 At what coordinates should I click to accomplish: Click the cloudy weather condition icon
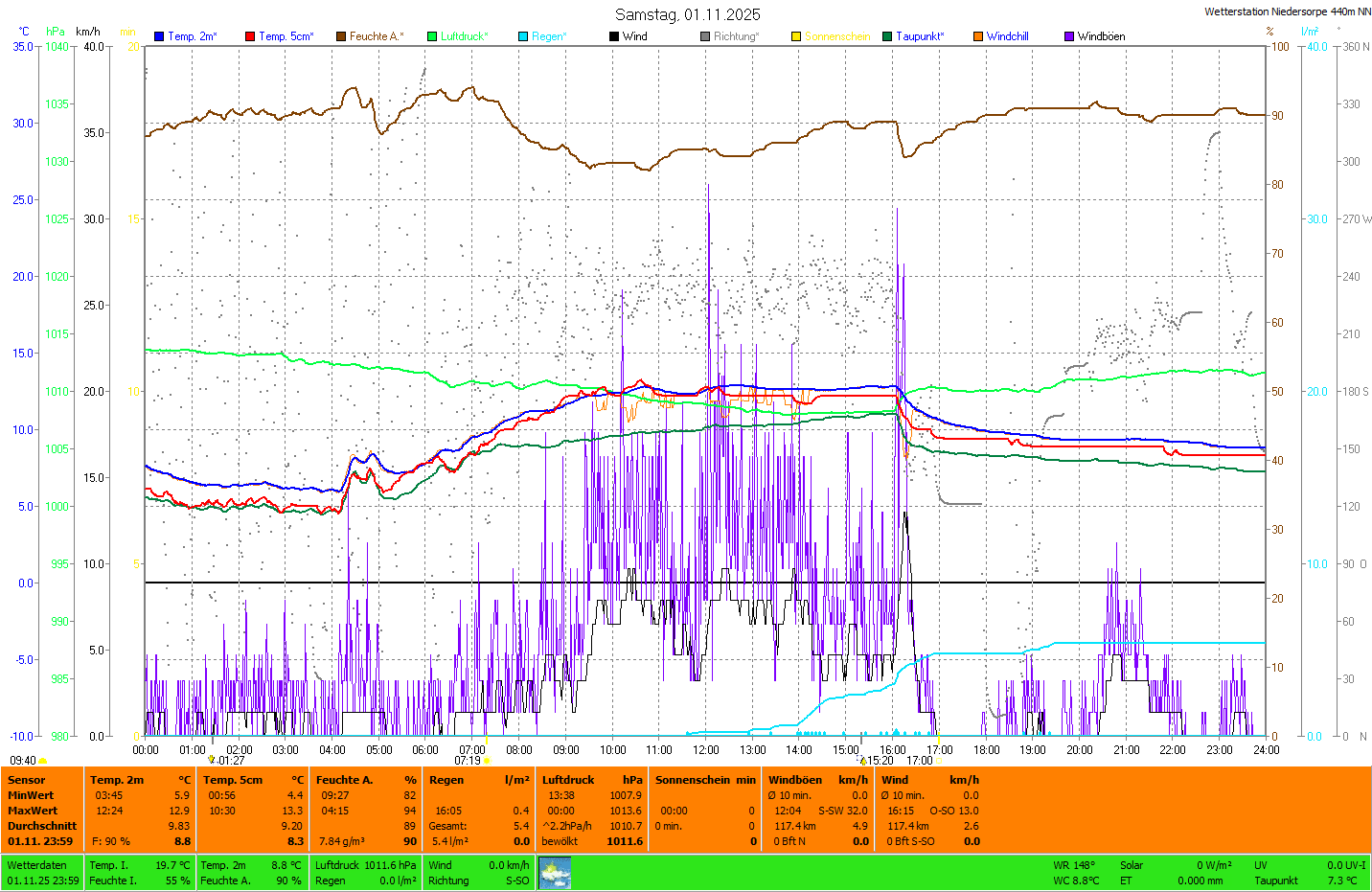[555, 873]
